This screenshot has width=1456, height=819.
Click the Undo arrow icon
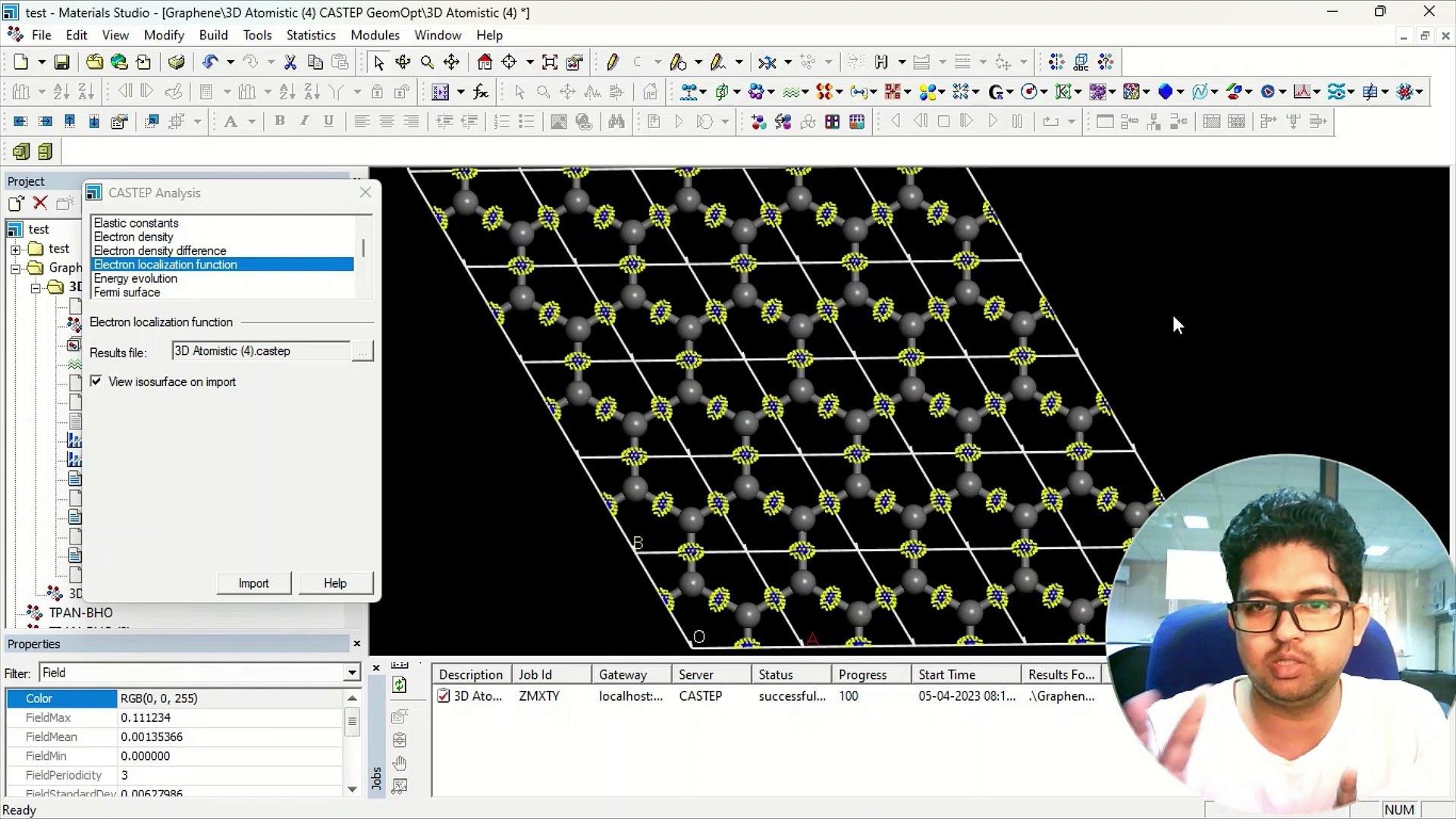coord(210,62)
